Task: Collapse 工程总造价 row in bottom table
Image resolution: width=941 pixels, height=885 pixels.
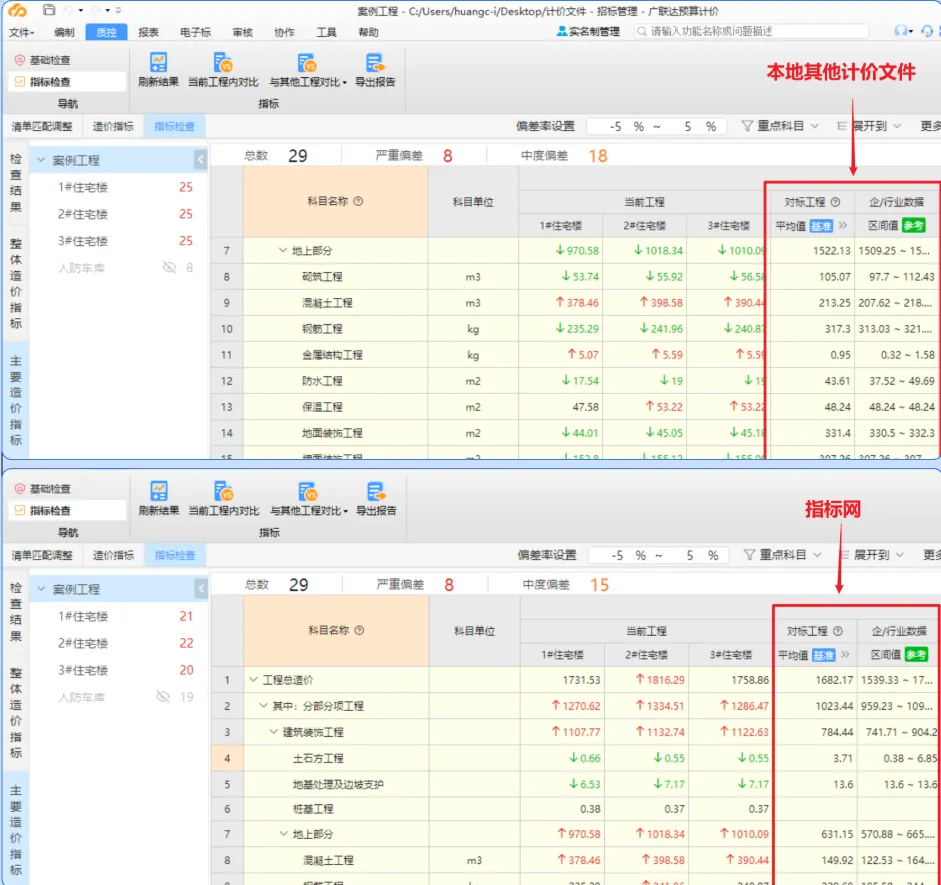Action: [x=253, y=680]
